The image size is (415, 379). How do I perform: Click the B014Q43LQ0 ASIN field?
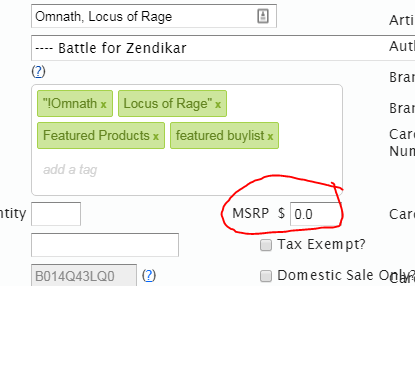[84, 275]
